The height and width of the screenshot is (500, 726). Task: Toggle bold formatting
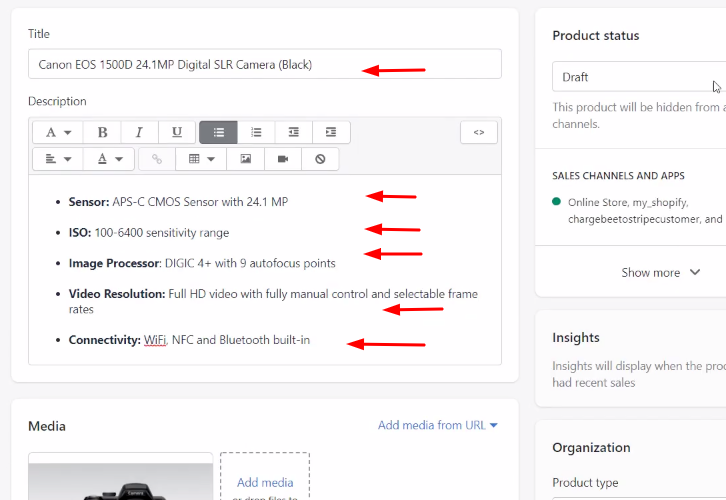pos(102,132)
